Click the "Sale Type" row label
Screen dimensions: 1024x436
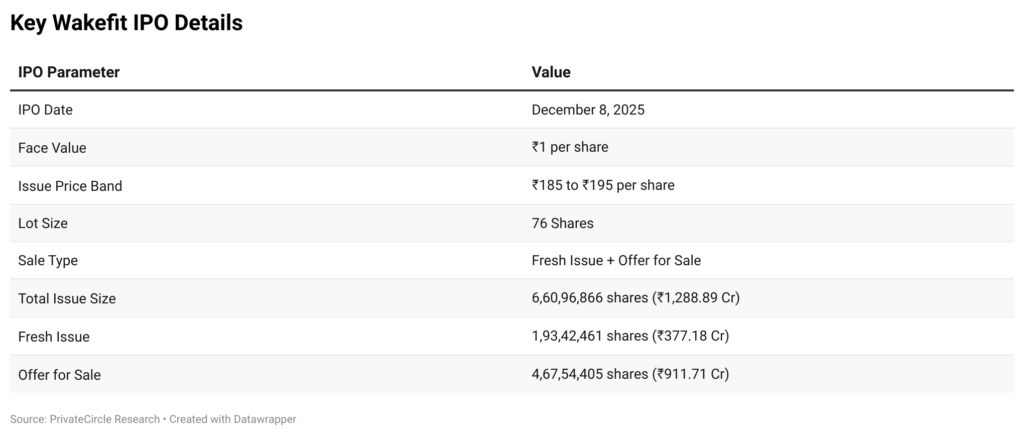point(48,260)
